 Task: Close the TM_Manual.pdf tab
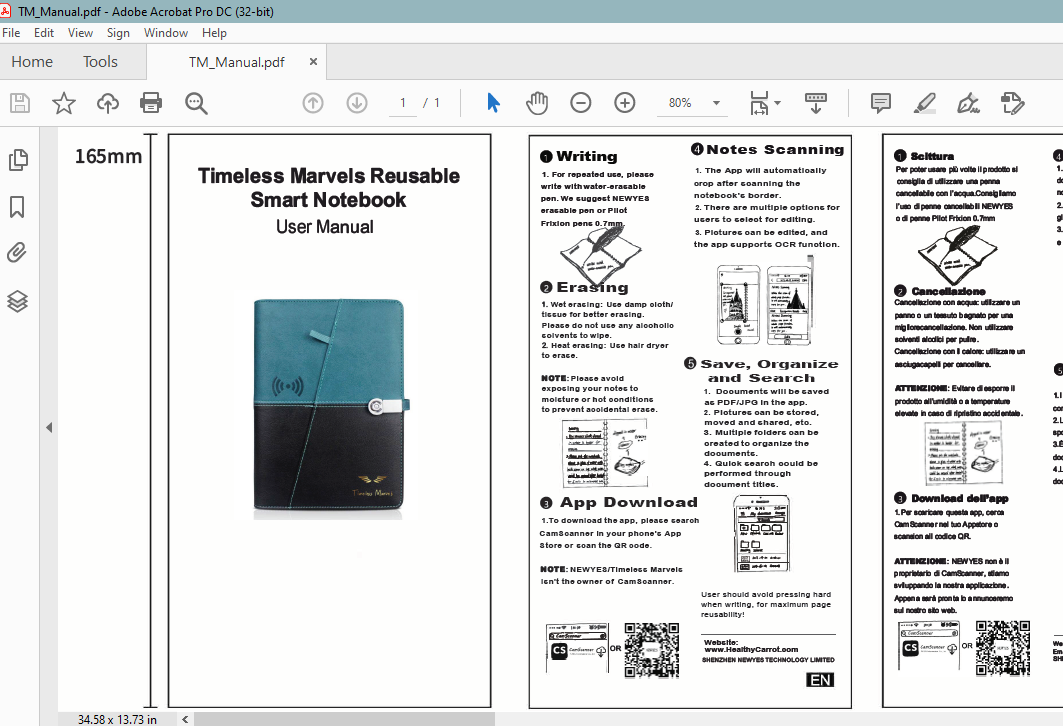point(313,62)
